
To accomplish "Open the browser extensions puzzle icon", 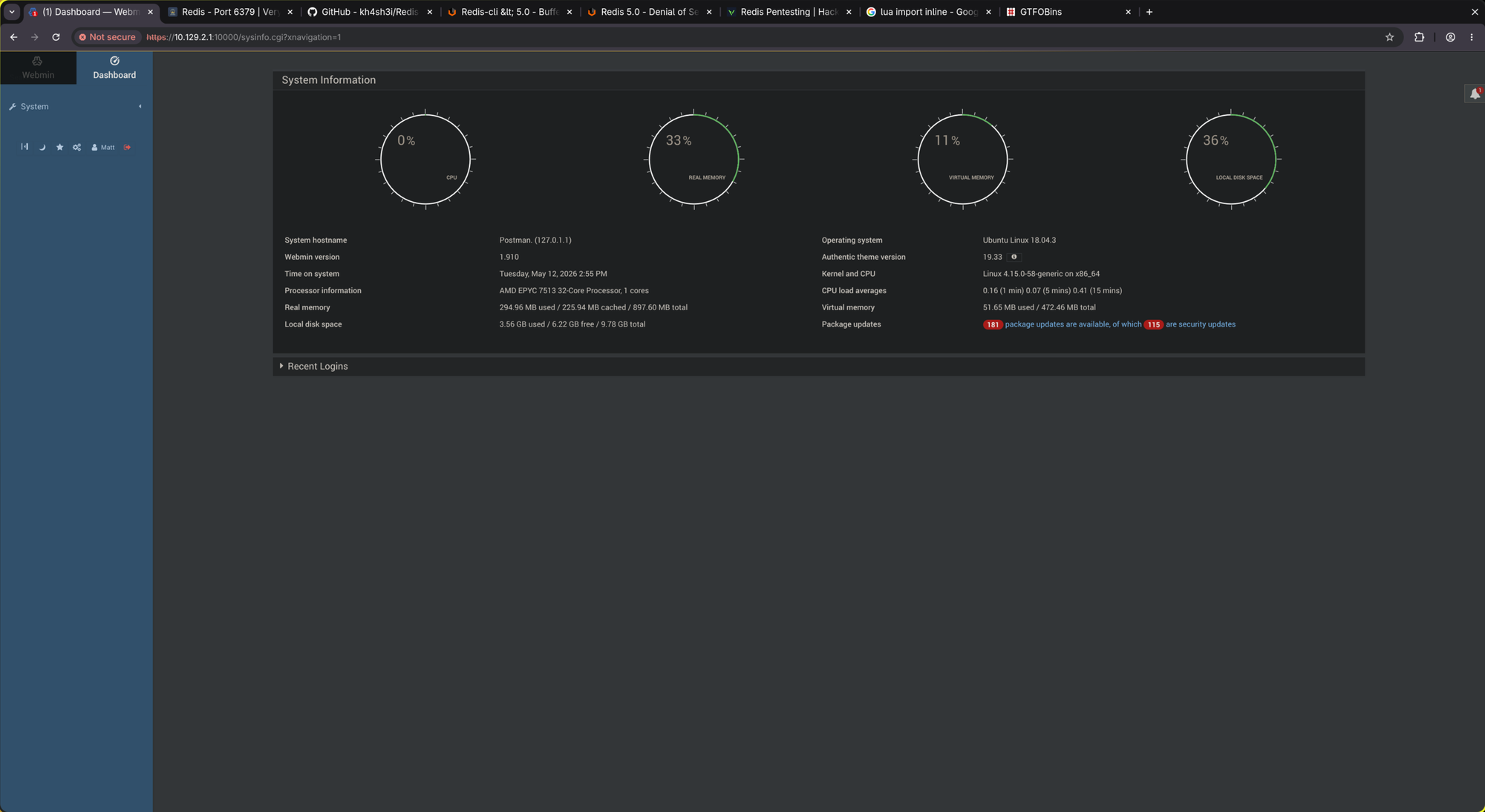I will (1419, 37).
